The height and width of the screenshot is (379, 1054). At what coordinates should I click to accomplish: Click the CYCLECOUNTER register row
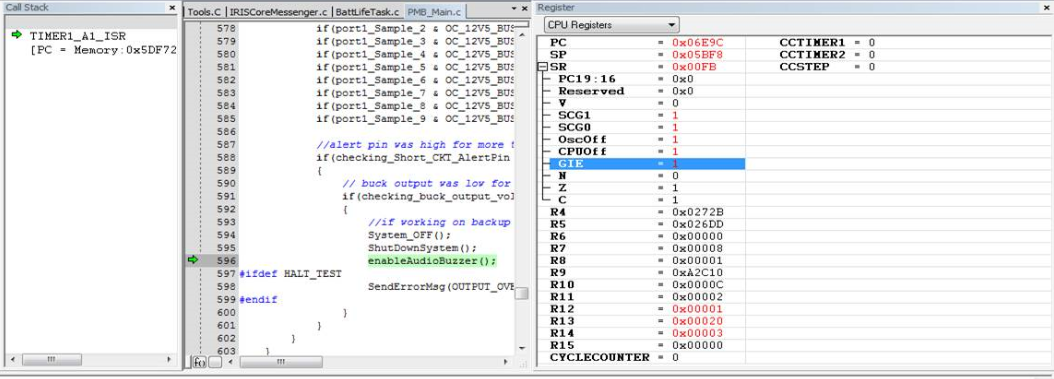tap(642, 357)
